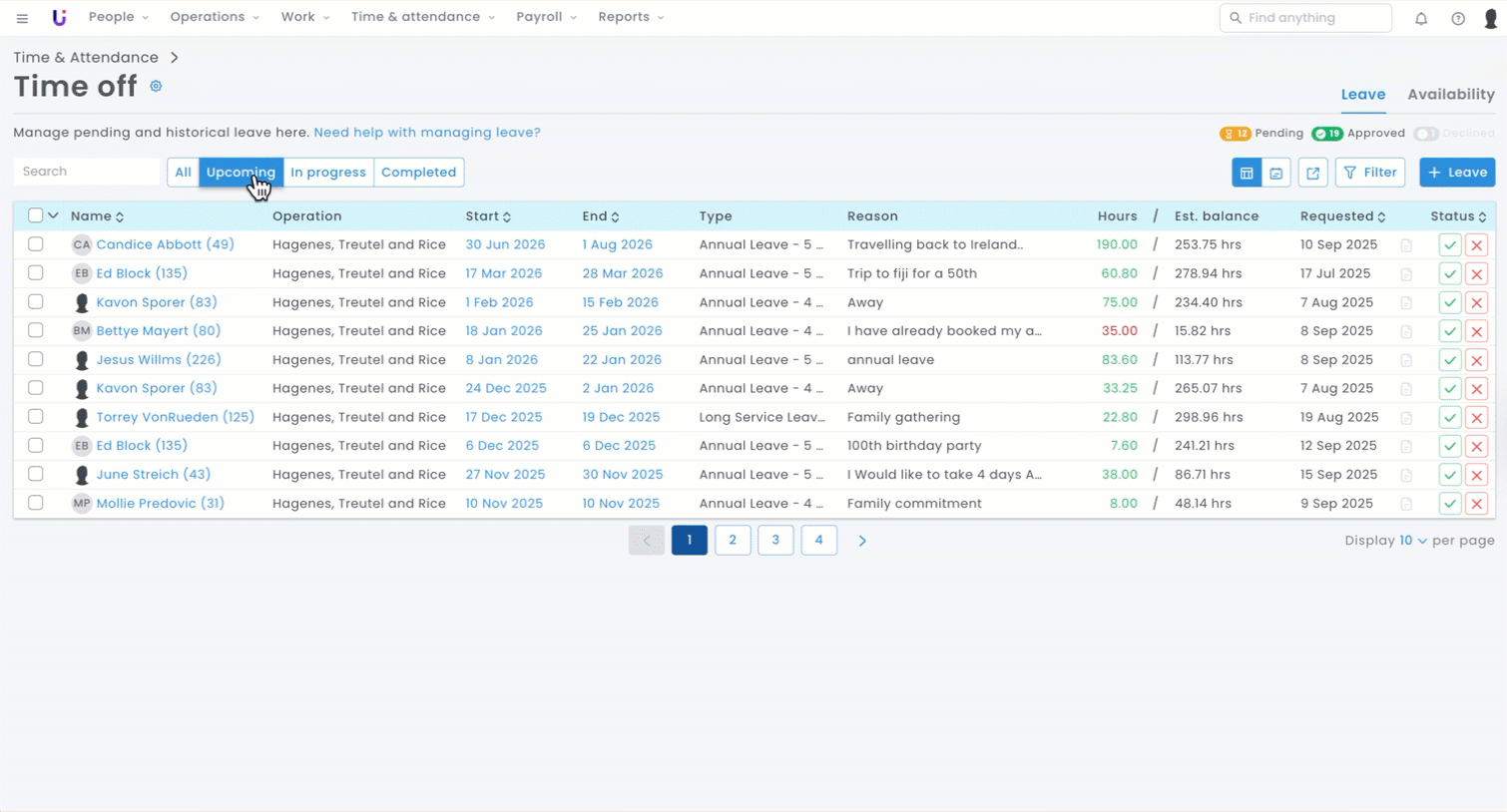The width and height of the screenshot is (1507, 812).
Task: Select the In progress filter tab
Action: pos(327,173)
